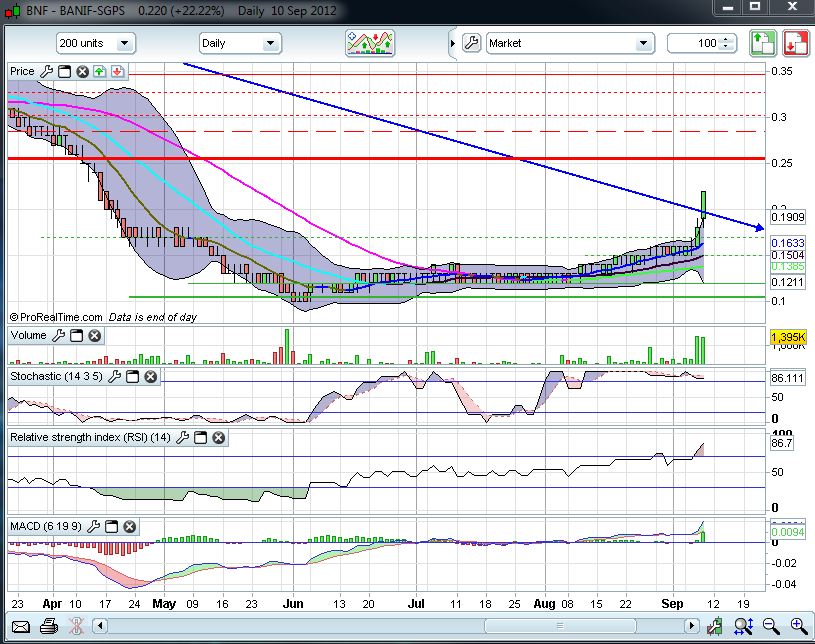This screenshot has height=644, width=815.
Task: Zoom out with the minus magnifier
Action: click(x=770, y=627)
